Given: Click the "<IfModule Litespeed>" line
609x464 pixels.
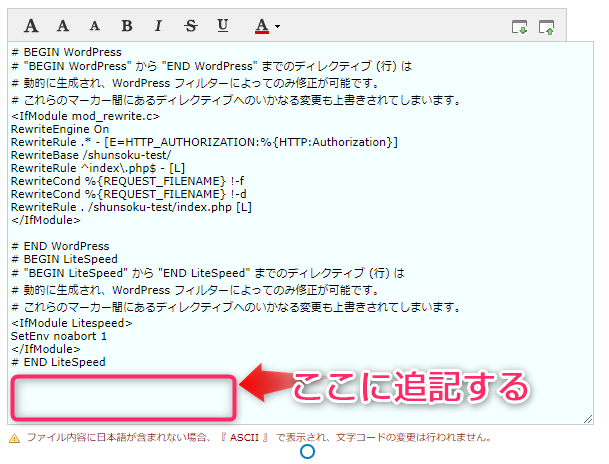Looking at the screenshot, I should [x=71, y=323].
